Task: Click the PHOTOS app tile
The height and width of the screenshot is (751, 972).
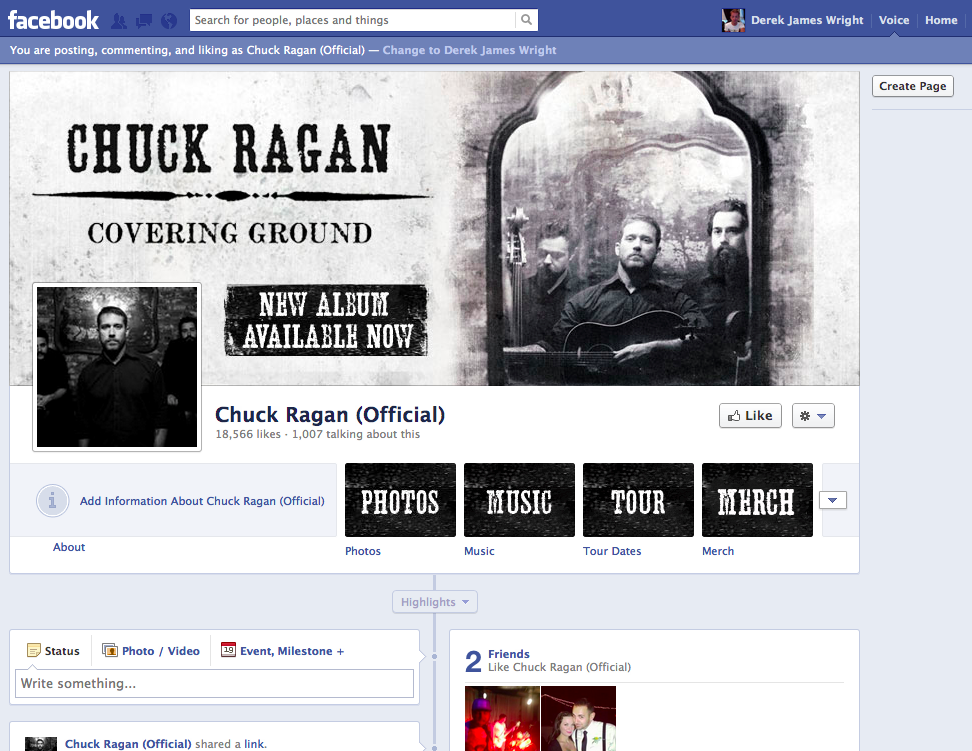Action: pos(400,500)
